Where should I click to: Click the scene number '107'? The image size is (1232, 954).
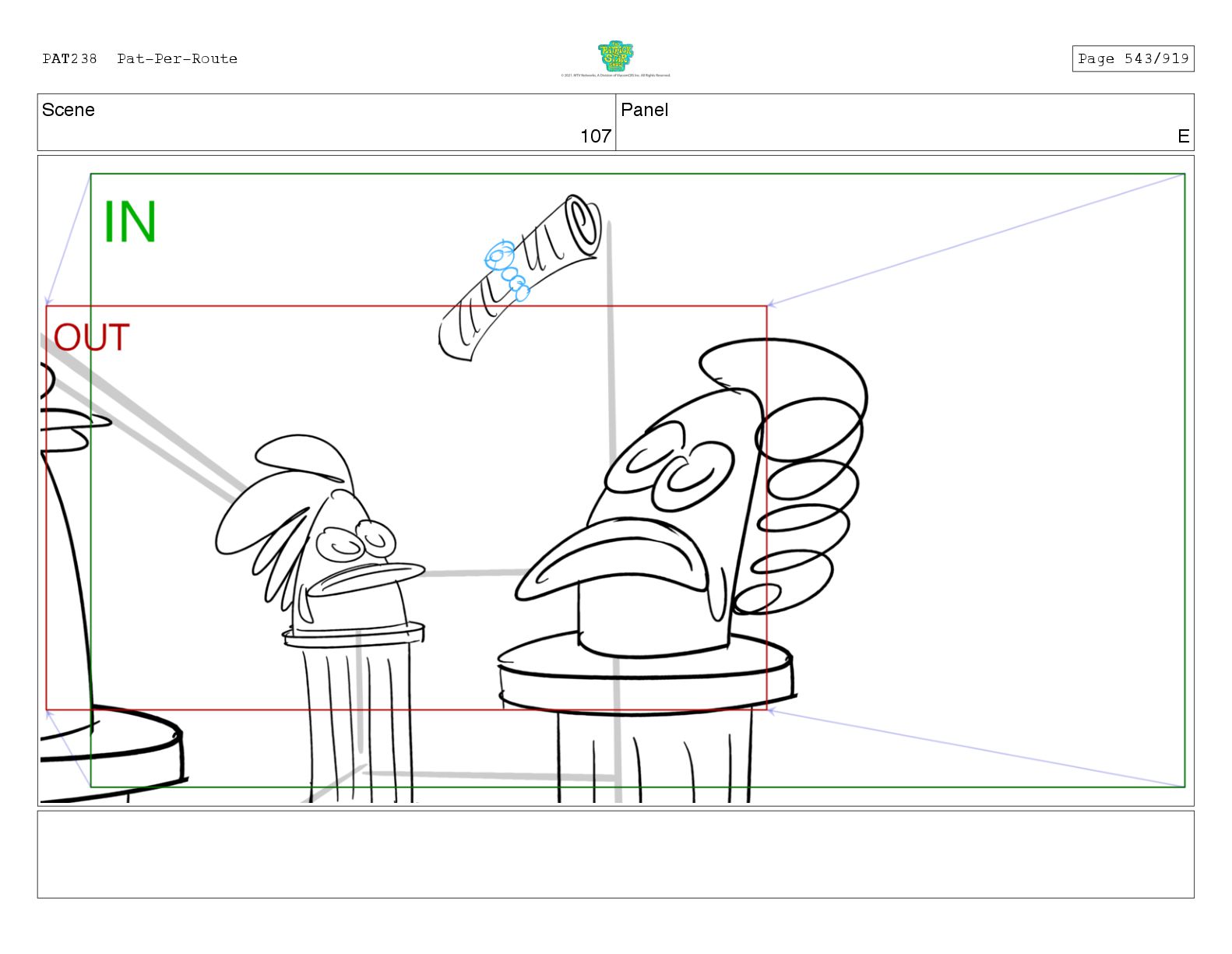596,136
